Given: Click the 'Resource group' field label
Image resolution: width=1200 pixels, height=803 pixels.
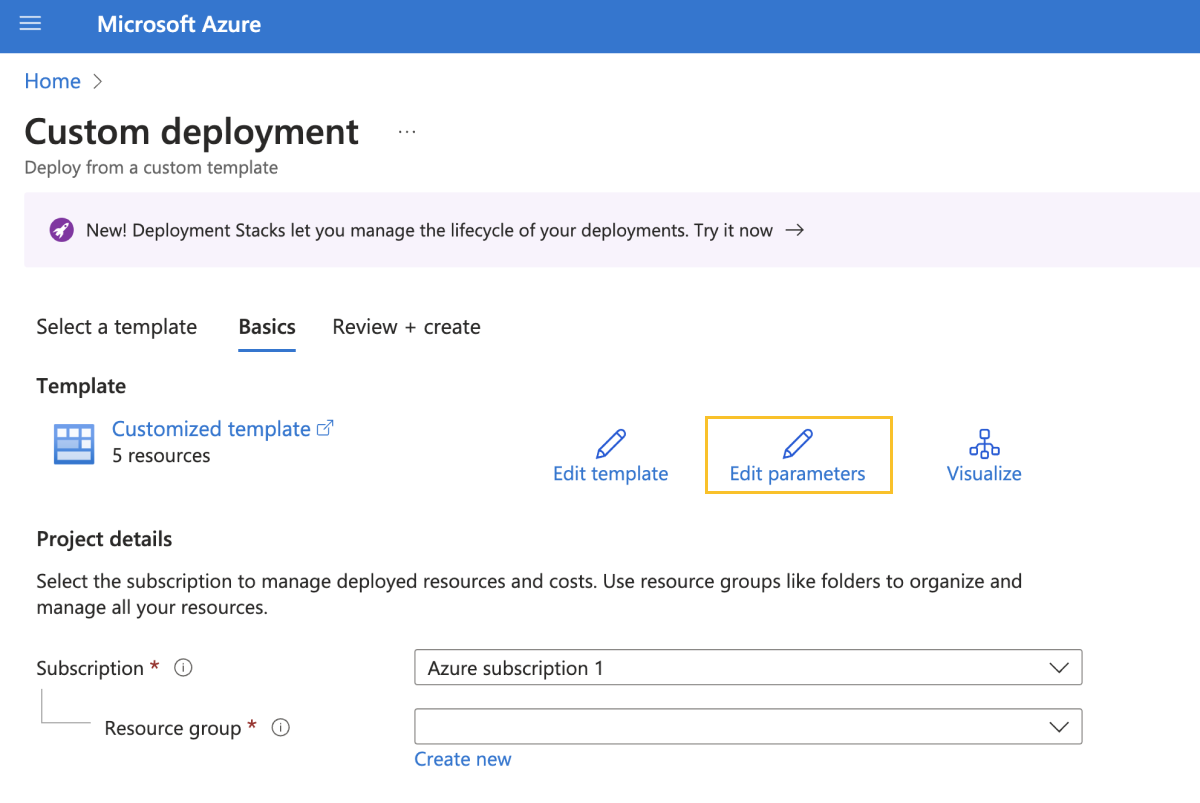Looking at the screenshot, I should click(173, 728).
